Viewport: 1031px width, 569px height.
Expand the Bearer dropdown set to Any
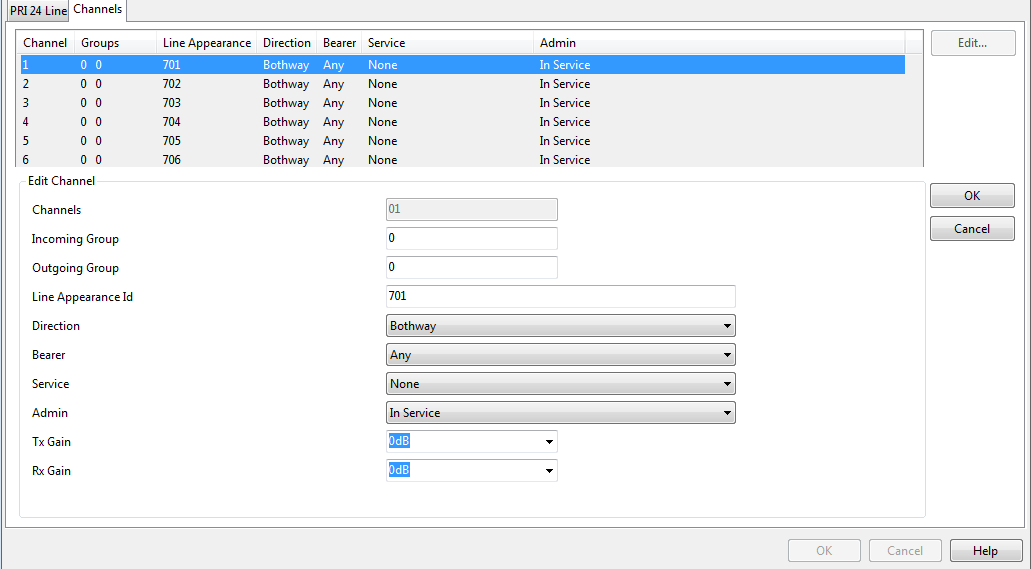coord(560,355)
